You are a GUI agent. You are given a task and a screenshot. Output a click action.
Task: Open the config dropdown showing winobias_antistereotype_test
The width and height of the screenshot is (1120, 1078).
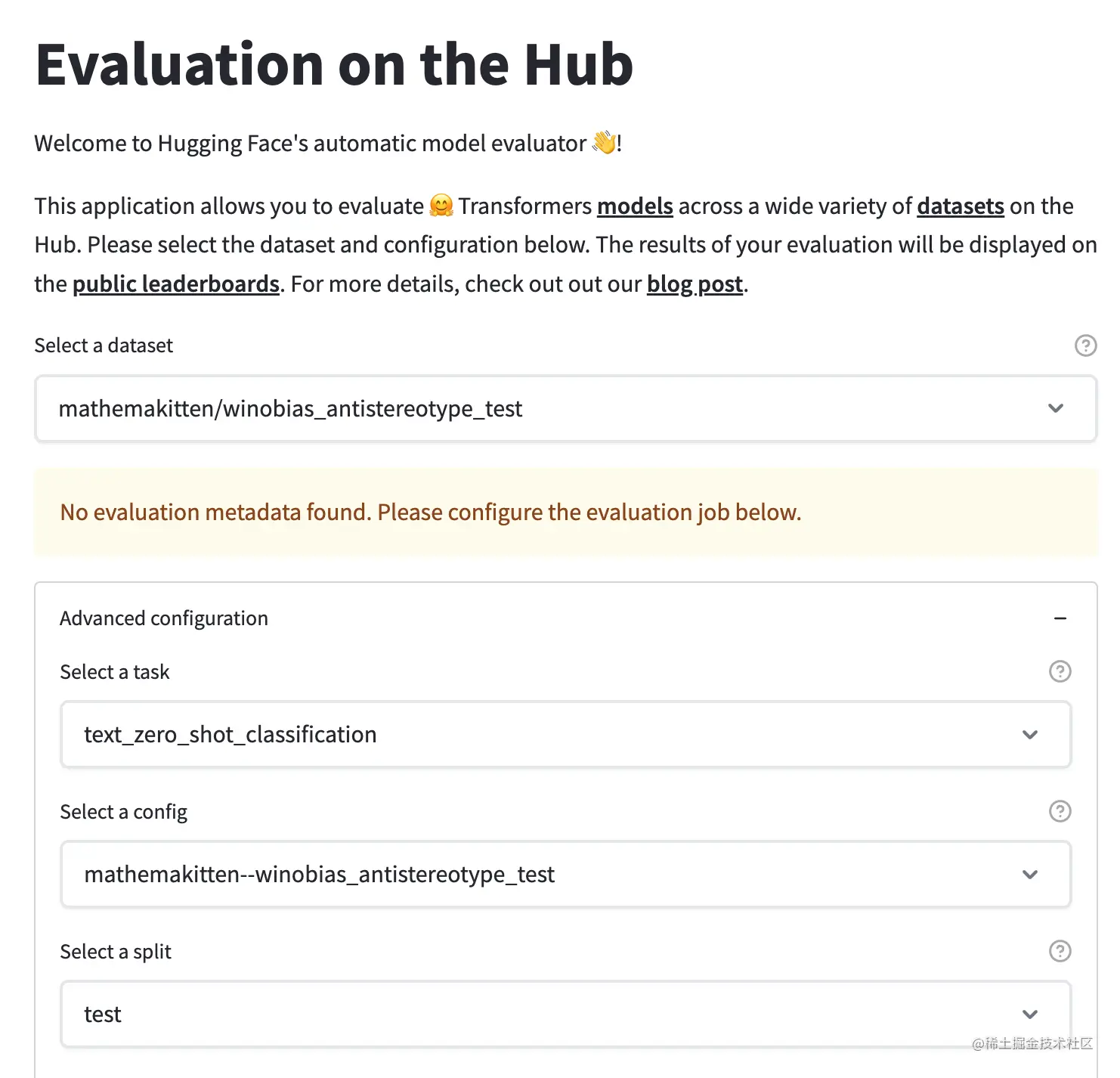point(565,875)
